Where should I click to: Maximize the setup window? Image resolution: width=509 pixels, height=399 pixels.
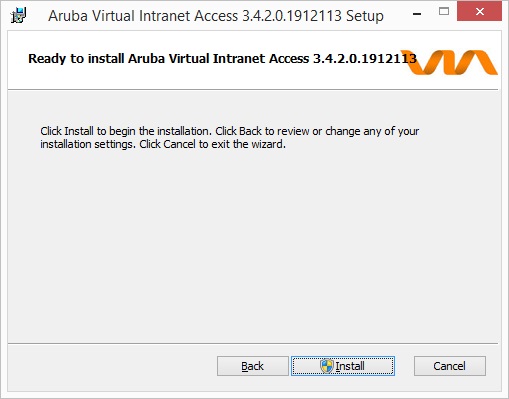[444, 12]
